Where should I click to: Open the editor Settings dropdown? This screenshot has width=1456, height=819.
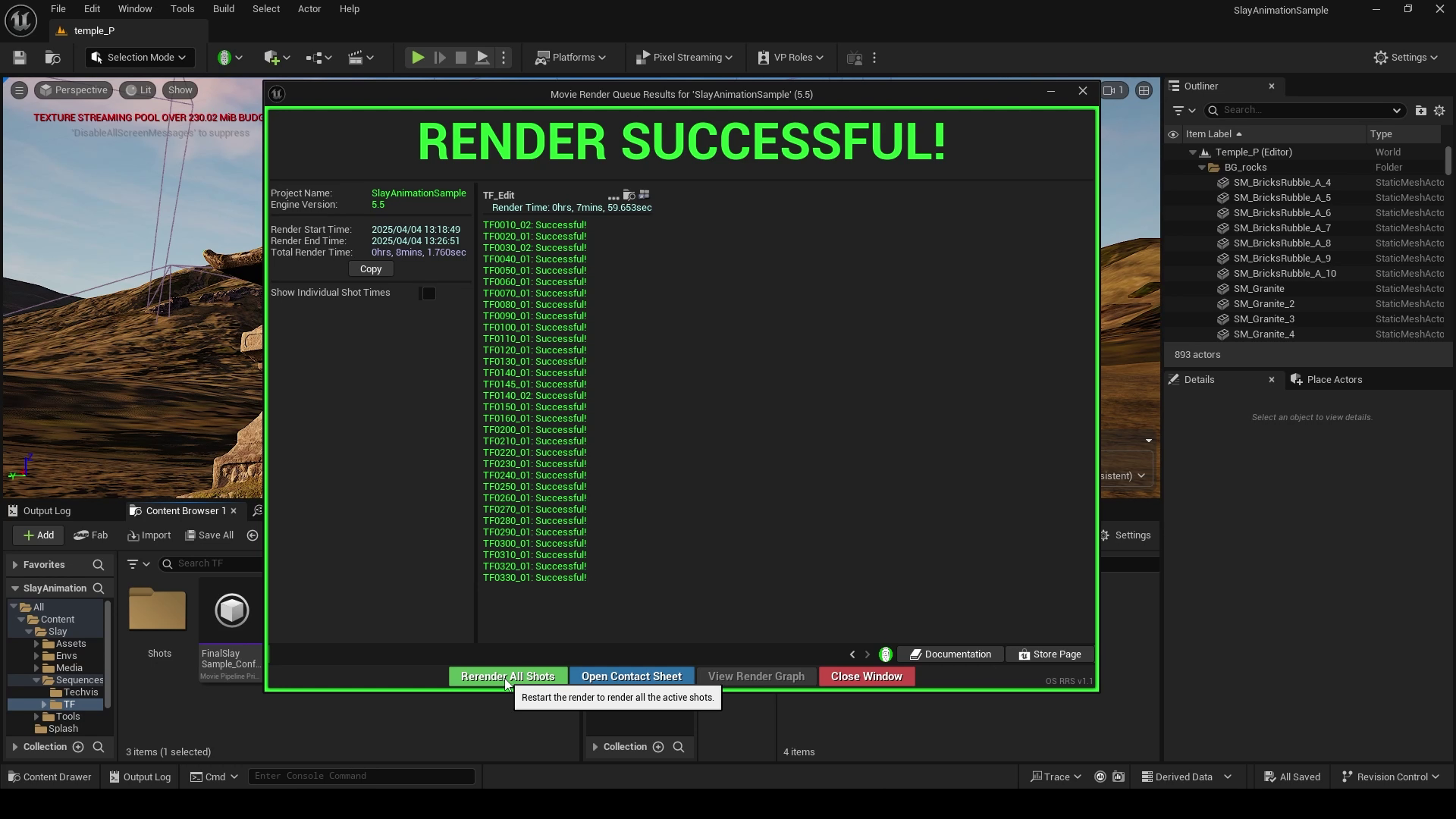pyautogui.click(x=1405, y=58)
